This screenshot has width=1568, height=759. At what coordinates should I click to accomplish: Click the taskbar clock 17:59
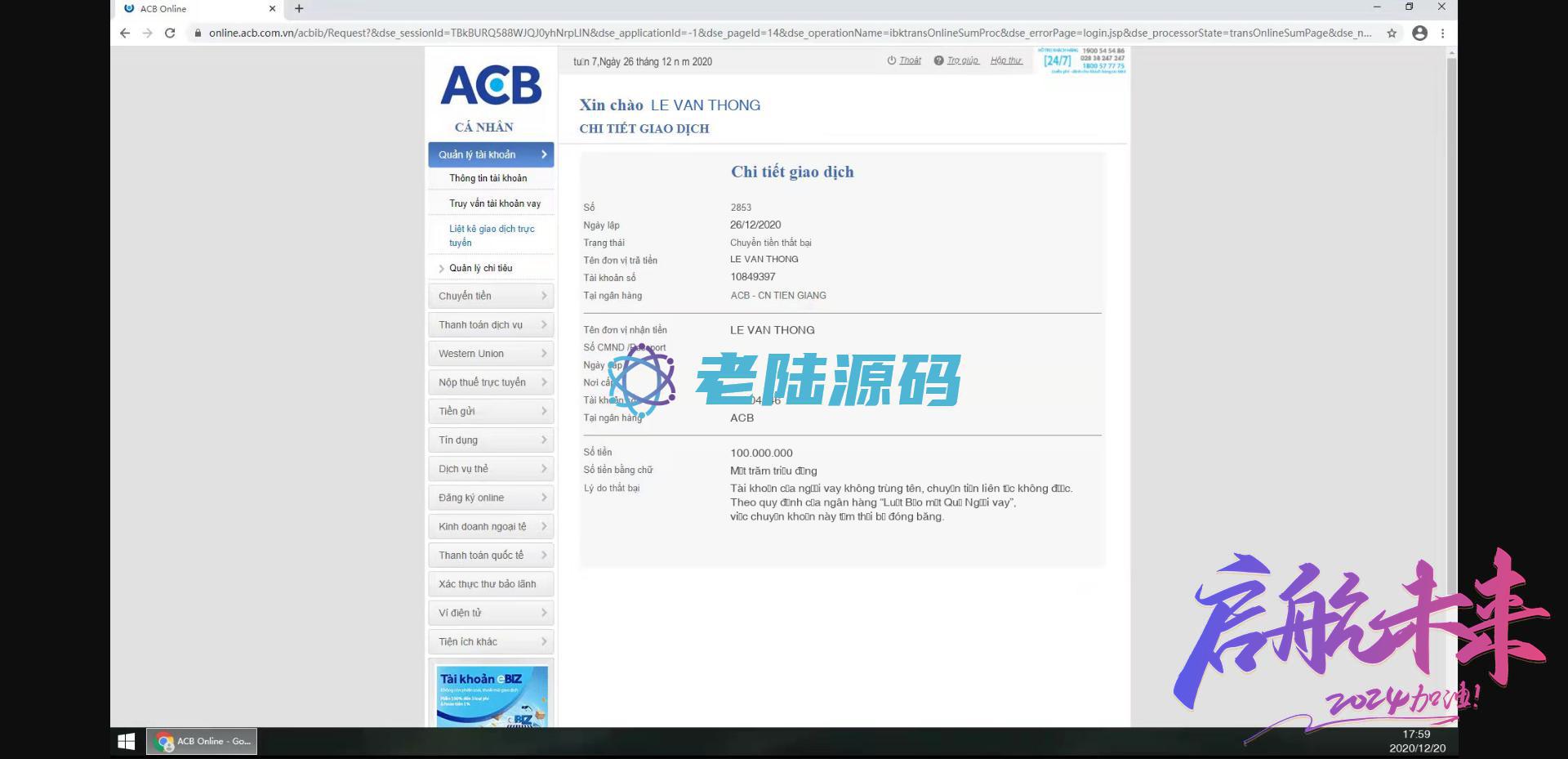coord(1417,734)
